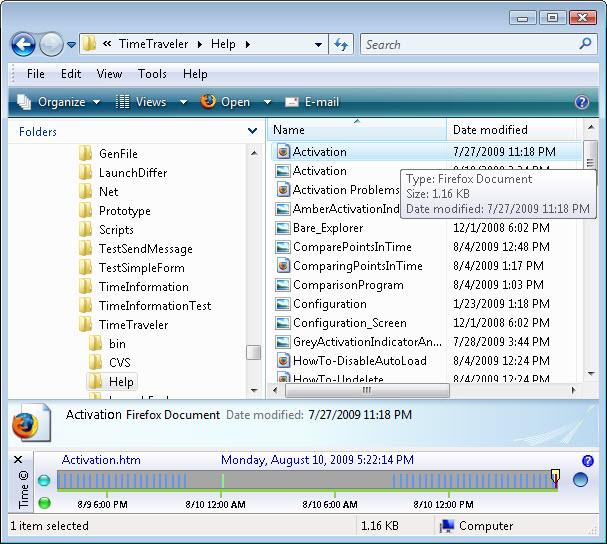Click the Activation Problems file icon
Viewport: 607px width, 544px height.
click(283, 190)
